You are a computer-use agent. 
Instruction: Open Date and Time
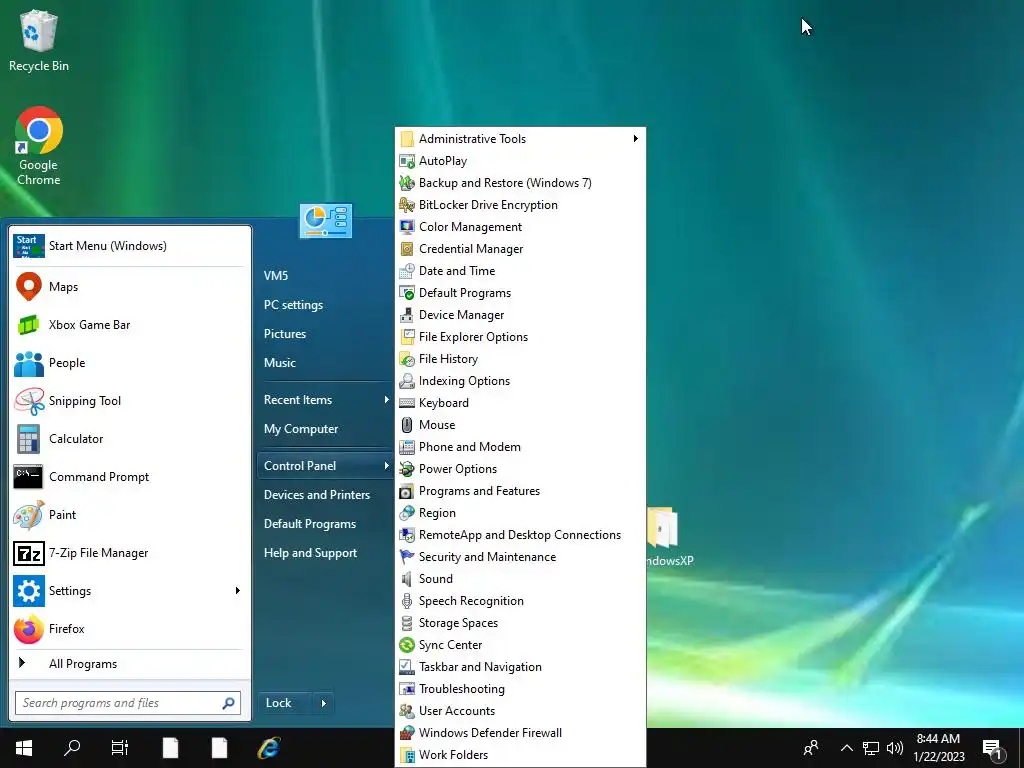520,271
